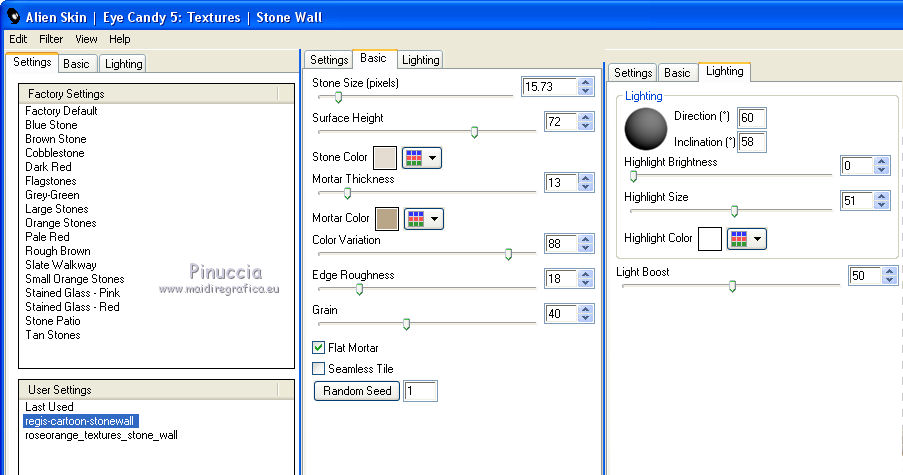Viewport: 903px width, 475px height.
Task: Click the Edge Roughness spinner arrows
Action: 586,279
